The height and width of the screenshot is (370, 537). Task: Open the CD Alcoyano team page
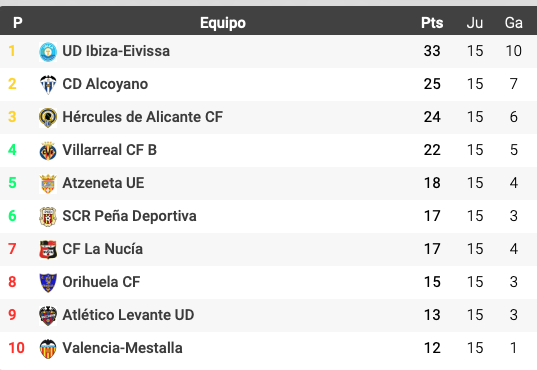click(x=105, y=84)
